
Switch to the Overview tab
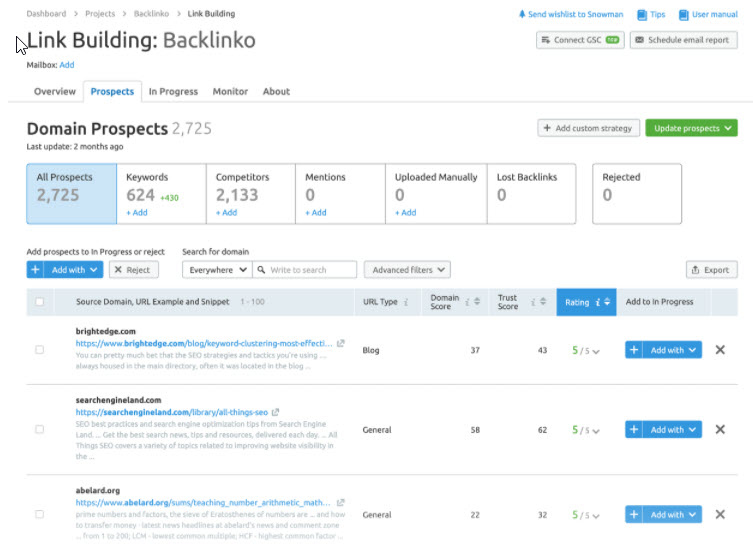(x=55, y=91)
